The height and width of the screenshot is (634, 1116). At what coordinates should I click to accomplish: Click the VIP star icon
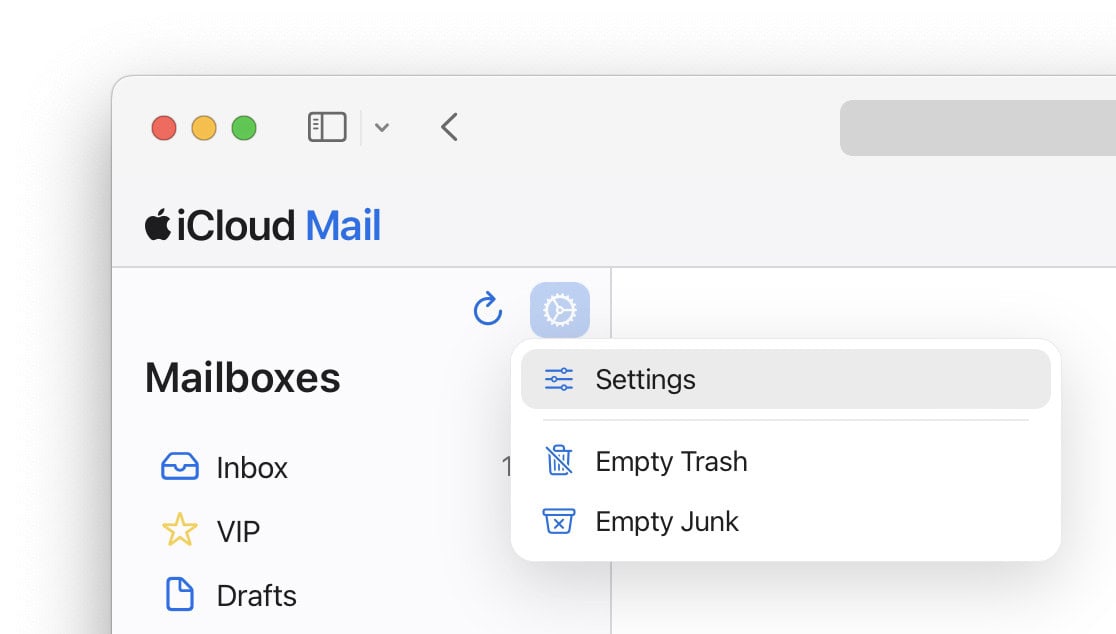[x=179, y=530]
